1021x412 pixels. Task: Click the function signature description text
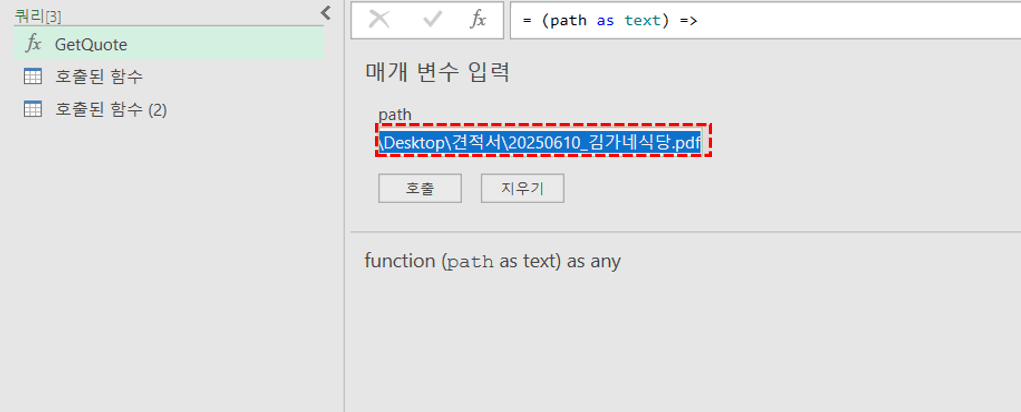point(493,261)
